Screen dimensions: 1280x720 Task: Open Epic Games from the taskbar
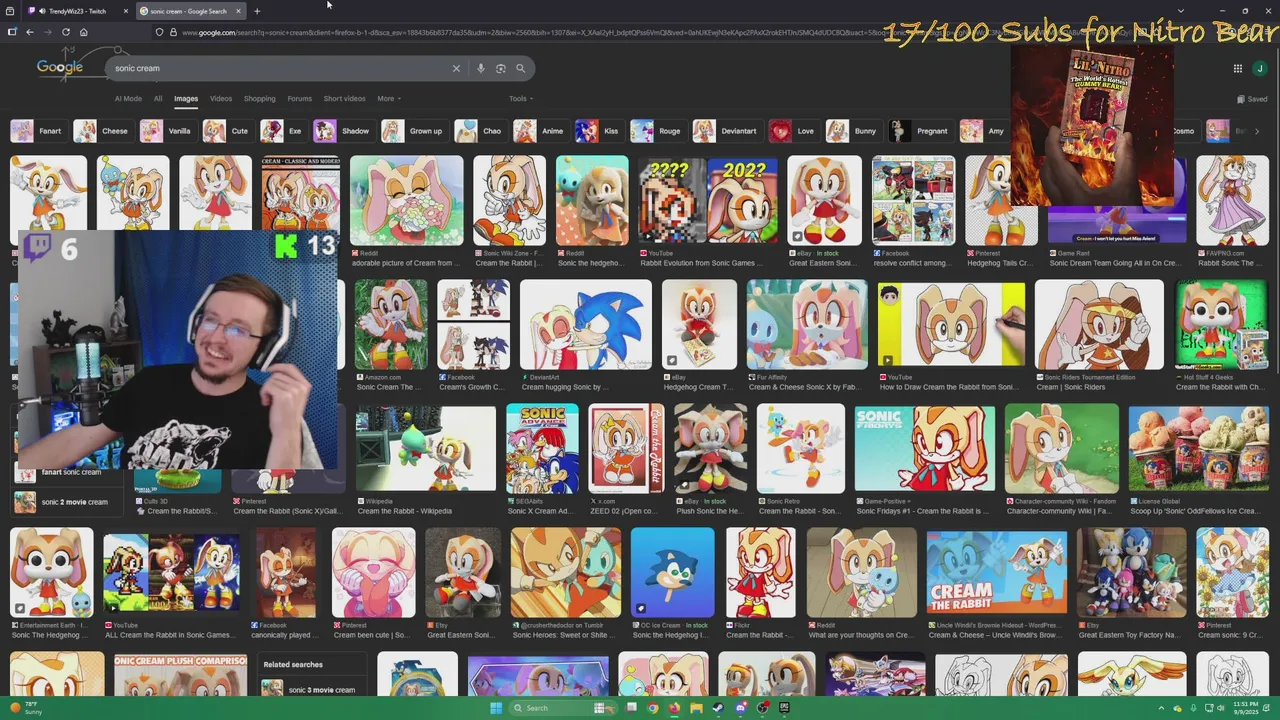tap(784, 708)
